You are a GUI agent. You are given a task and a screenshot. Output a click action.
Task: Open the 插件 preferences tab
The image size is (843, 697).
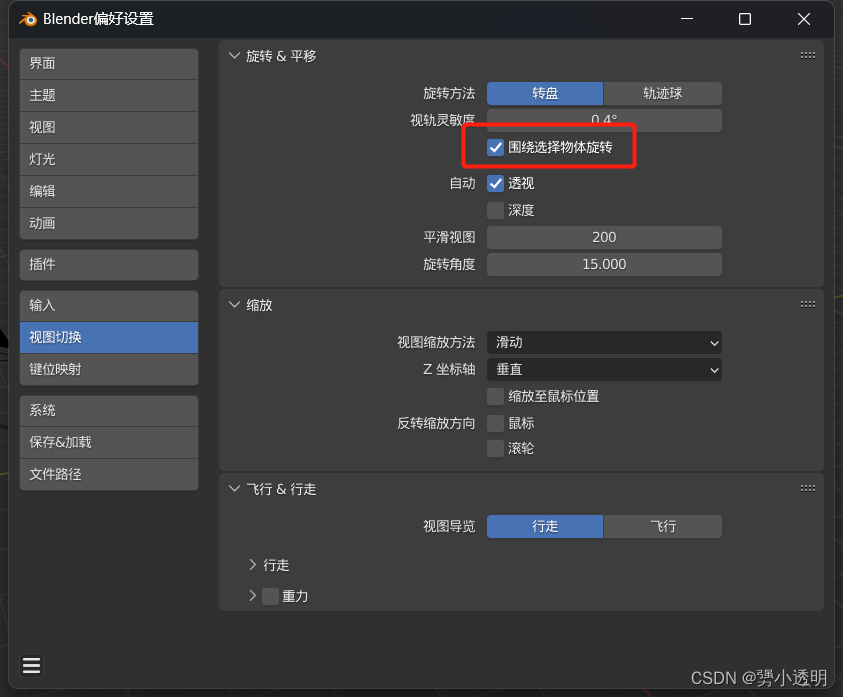pos(109,265)
